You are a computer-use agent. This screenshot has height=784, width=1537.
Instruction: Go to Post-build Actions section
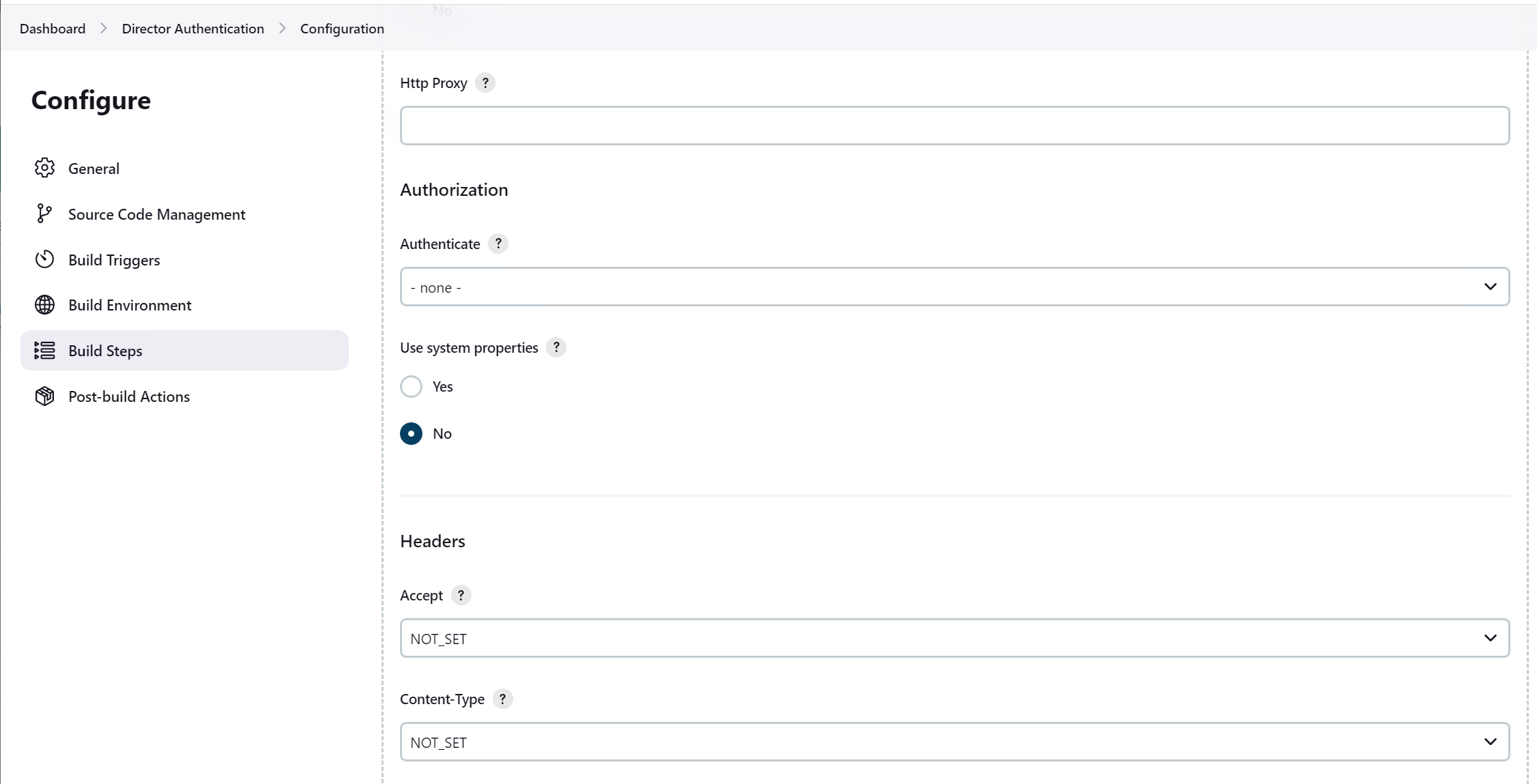tap(184, 396)
